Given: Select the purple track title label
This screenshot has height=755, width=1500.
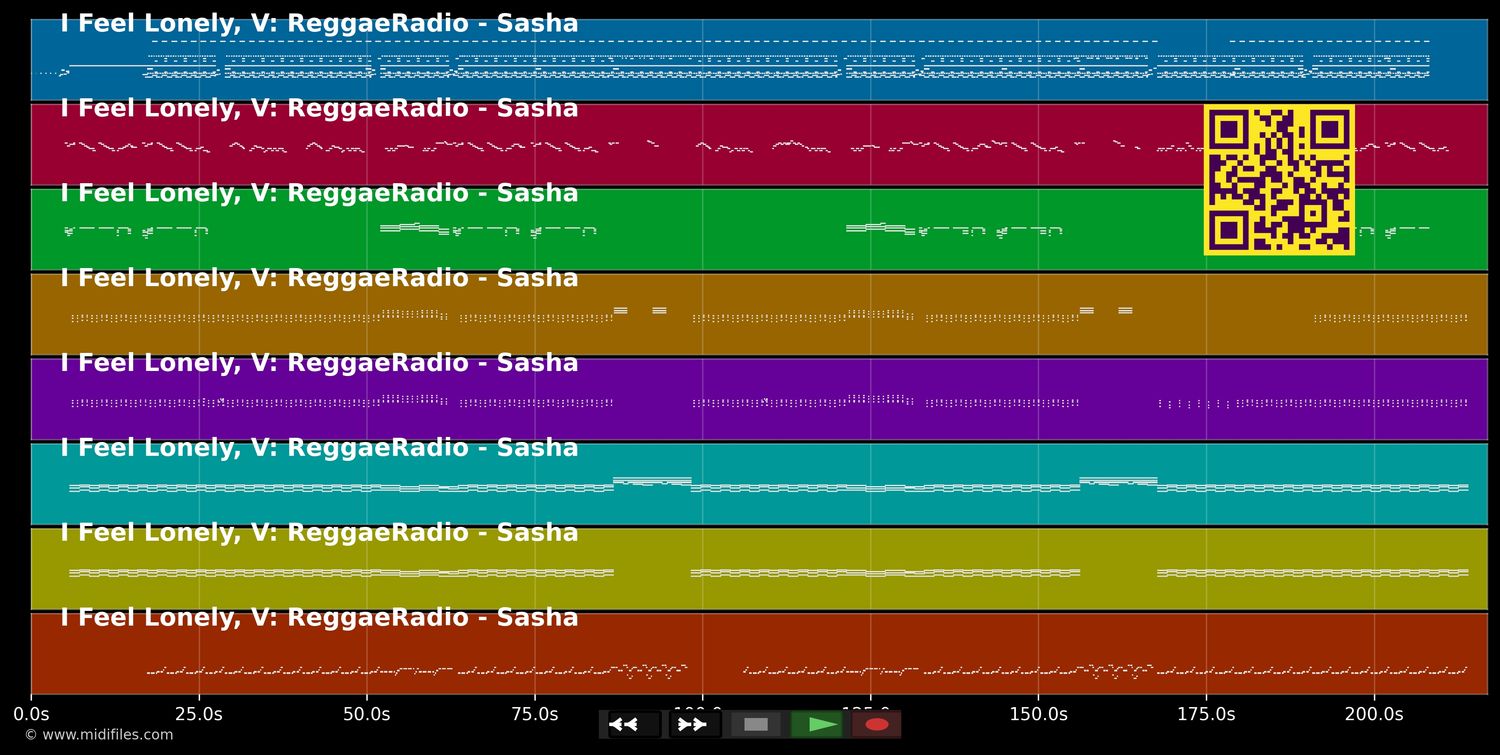Looking at the screenshot, I should pyautogui.click(x=319, y=363).
